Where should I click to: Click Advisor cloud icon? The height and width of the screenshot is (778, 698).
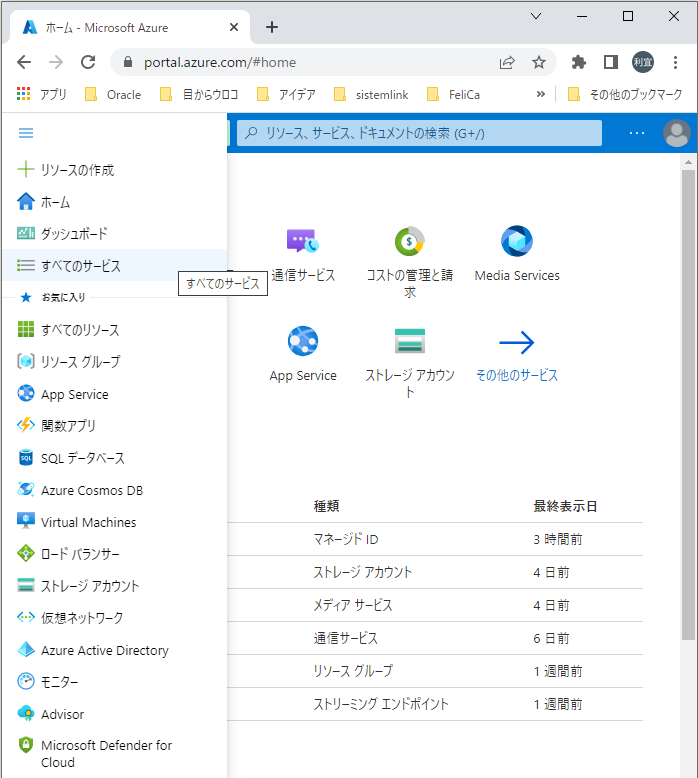[x=26, y=713]
